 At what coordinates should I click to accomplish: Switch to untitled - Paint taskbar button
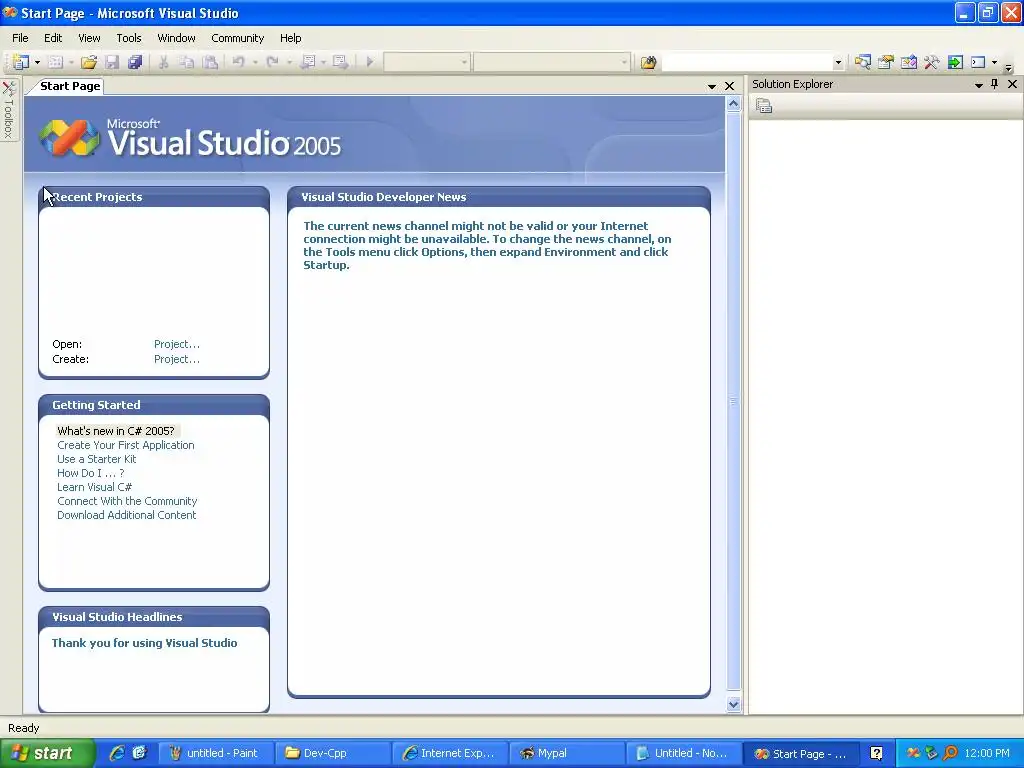pyautogui.click(x=215, y=753)
